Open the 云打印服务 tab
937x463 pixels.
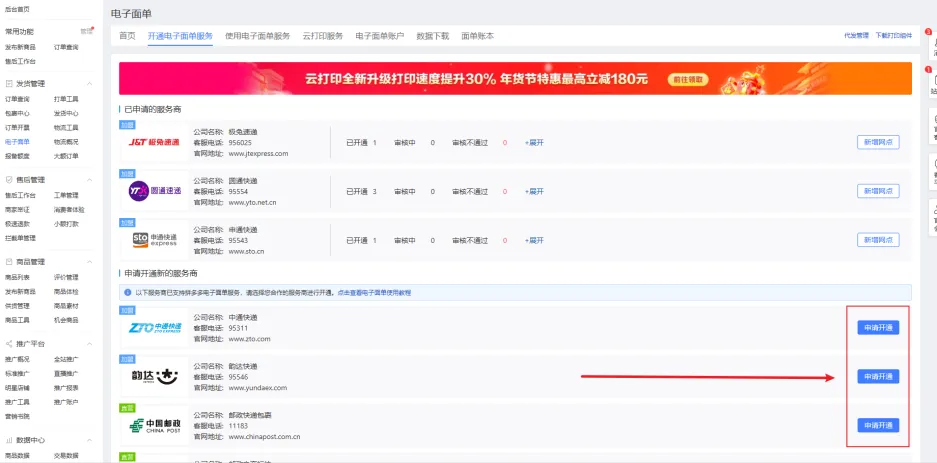coord(323,36)
